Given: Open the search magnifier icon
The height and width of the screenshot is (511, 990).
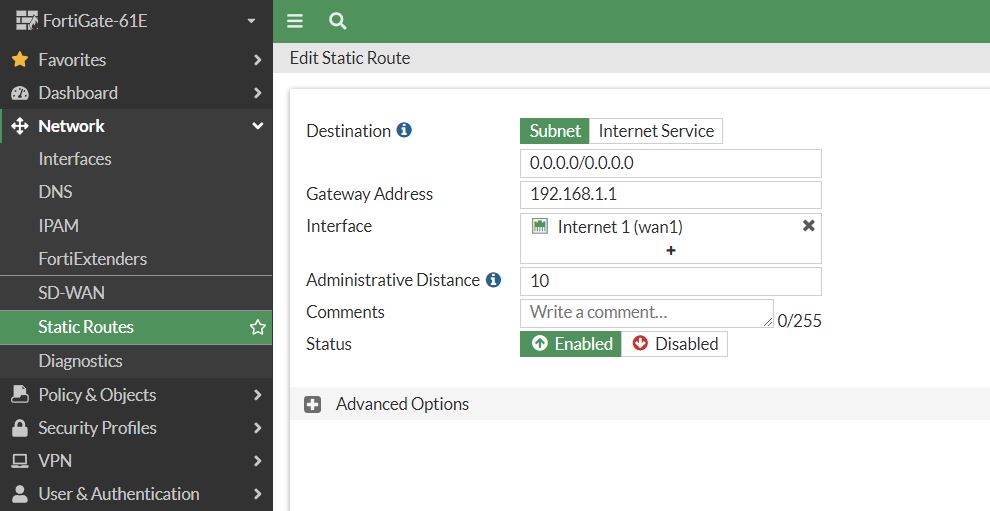Looking at the screenshot, I should [x=338, y=21].
